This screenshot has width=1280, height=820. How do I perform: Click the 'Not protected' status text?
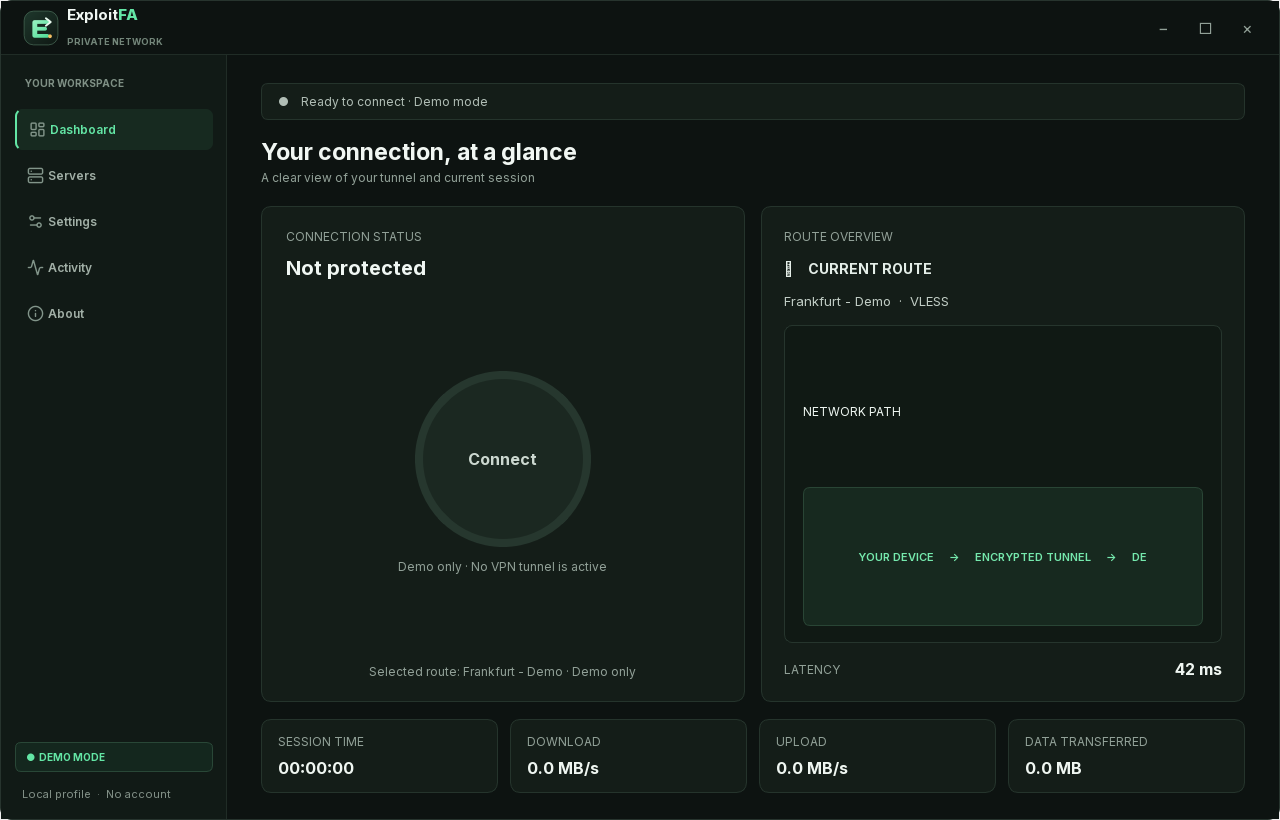[x=356, y=268]
